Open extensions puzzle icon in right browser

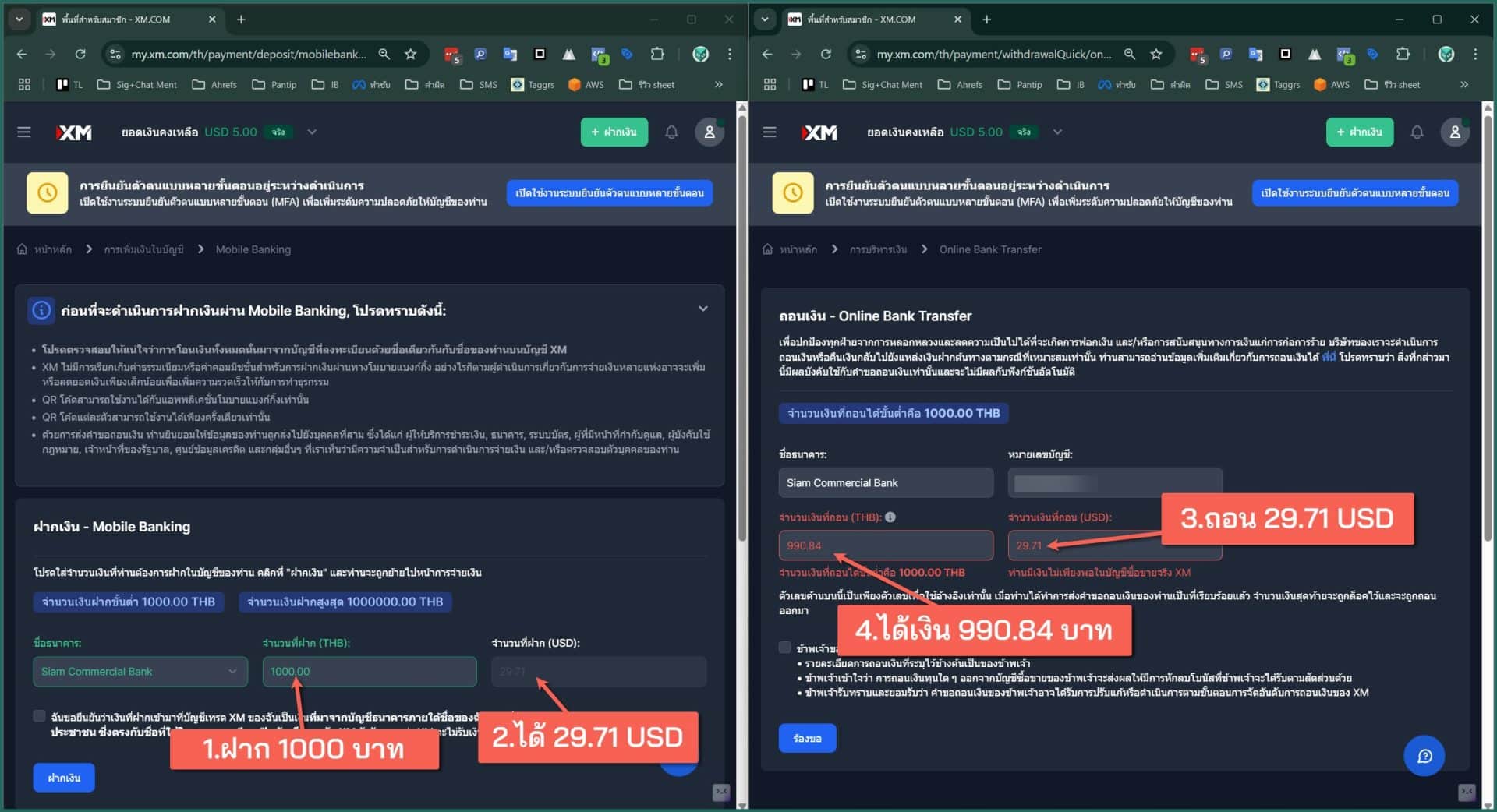(1403, 54)
